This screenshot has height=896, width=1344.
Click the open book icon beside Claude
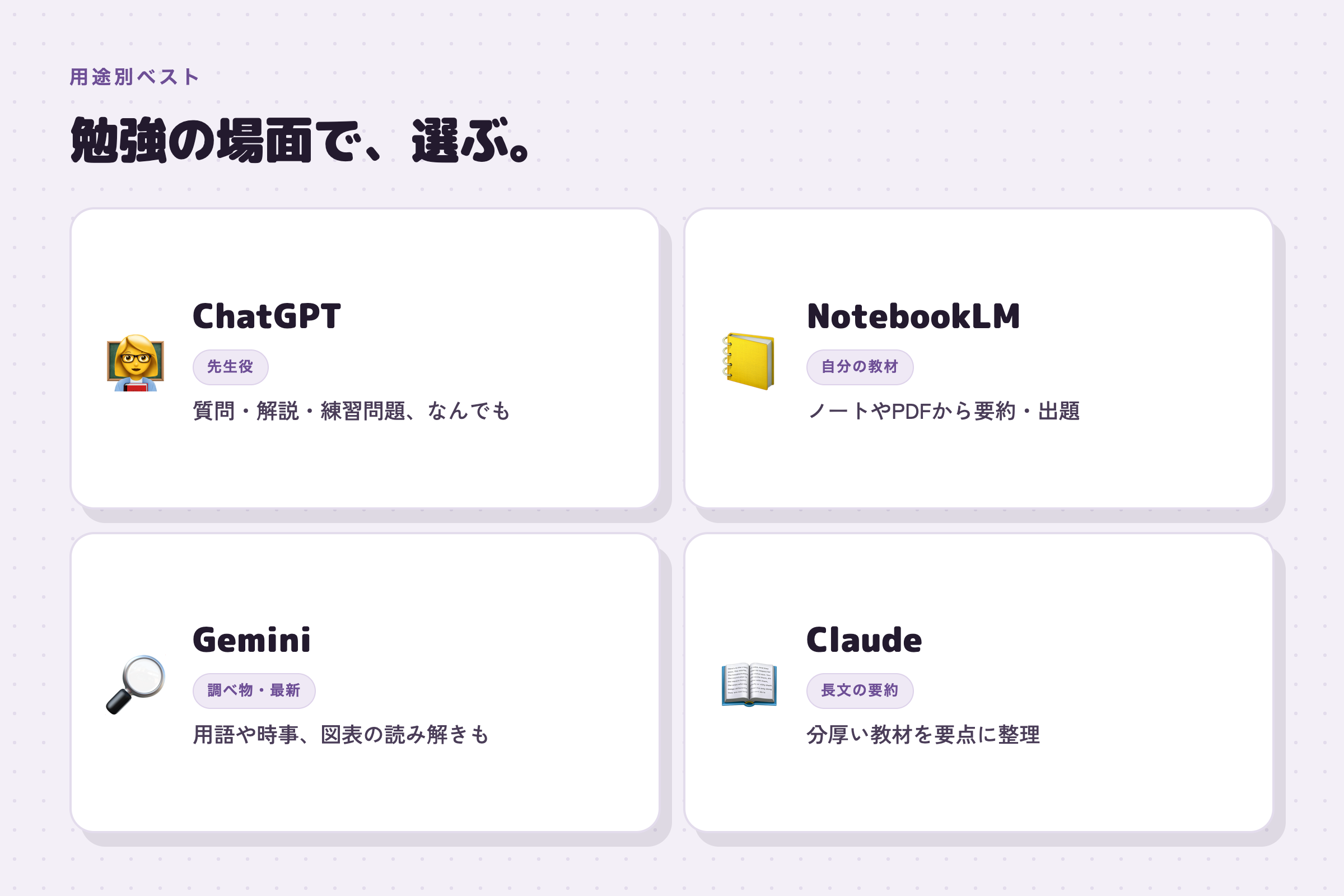[749, 684]
